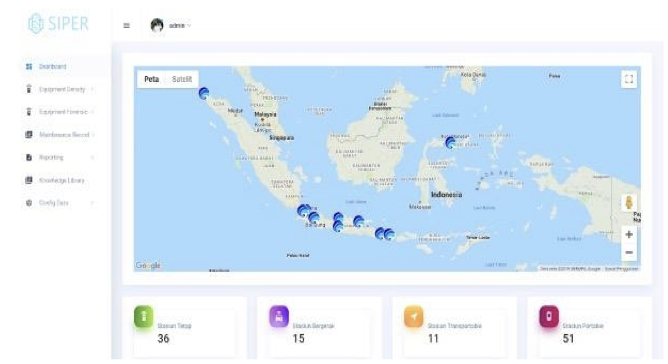Open the Reporting menu
668x364 pixels.
(x=51, y=157)
